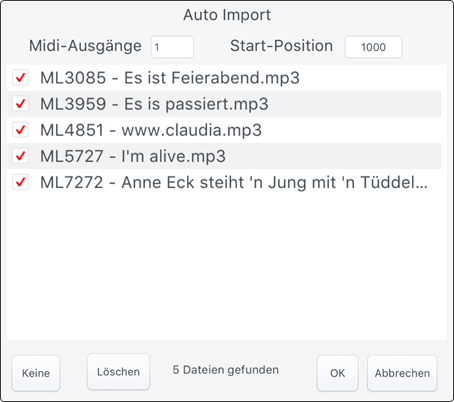Toggle the ML7272 Anne Eck checkbox
The width and height of the screenshot is (454, 402).
(x=20, y=182)
